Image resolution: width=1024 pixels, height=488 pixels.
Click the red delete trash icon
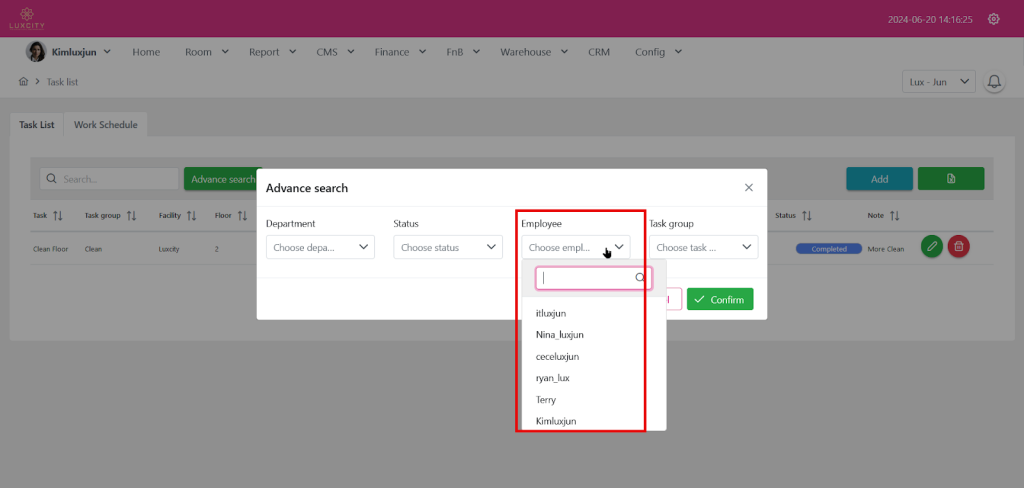click(958, 247)
